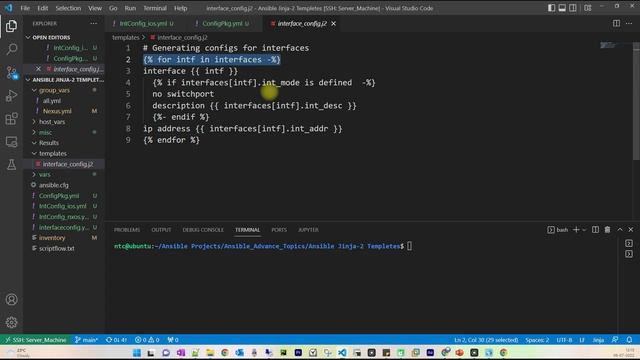
Task: Switch to the Problems panel tab
Action: [127, 230]
